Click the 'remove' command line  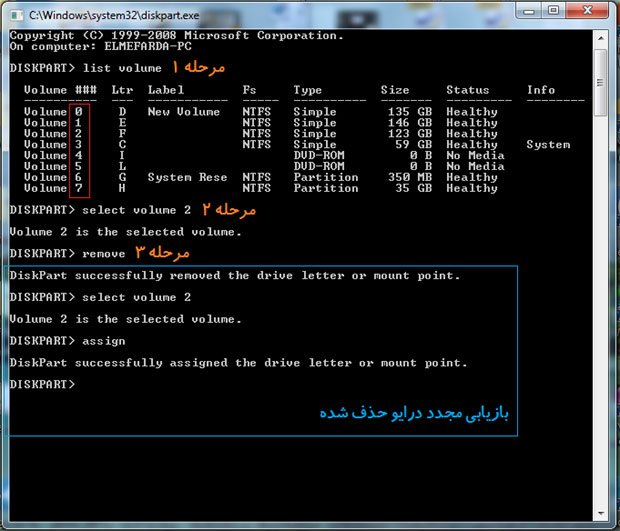pyautogui.click(x=67, y=253)
